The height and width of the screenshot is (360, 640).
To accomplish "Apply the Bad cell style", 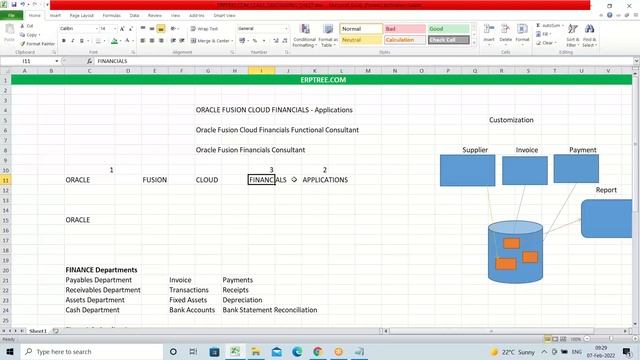I will point(404,29).
